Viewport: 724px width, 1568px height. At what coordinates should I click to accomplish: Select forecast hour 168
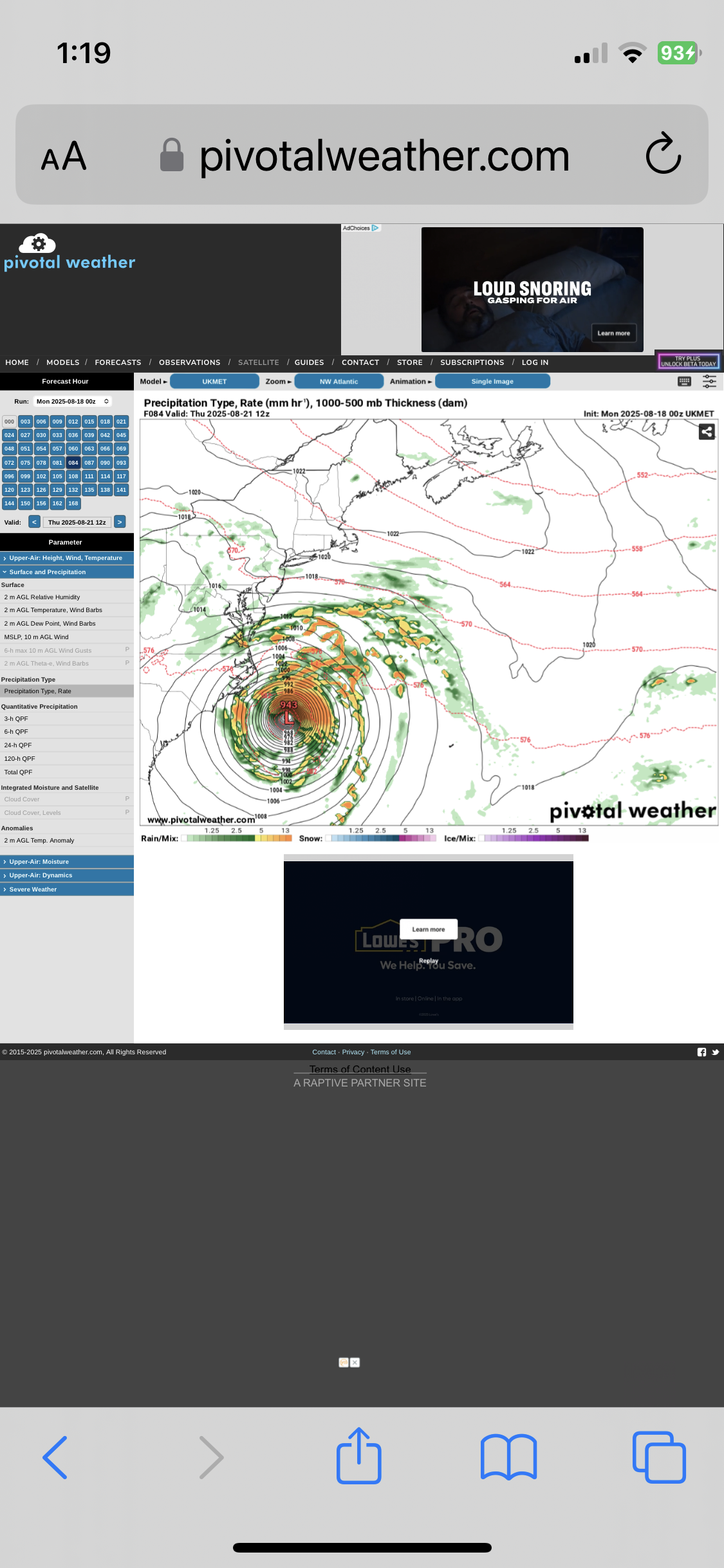(73, 503)
